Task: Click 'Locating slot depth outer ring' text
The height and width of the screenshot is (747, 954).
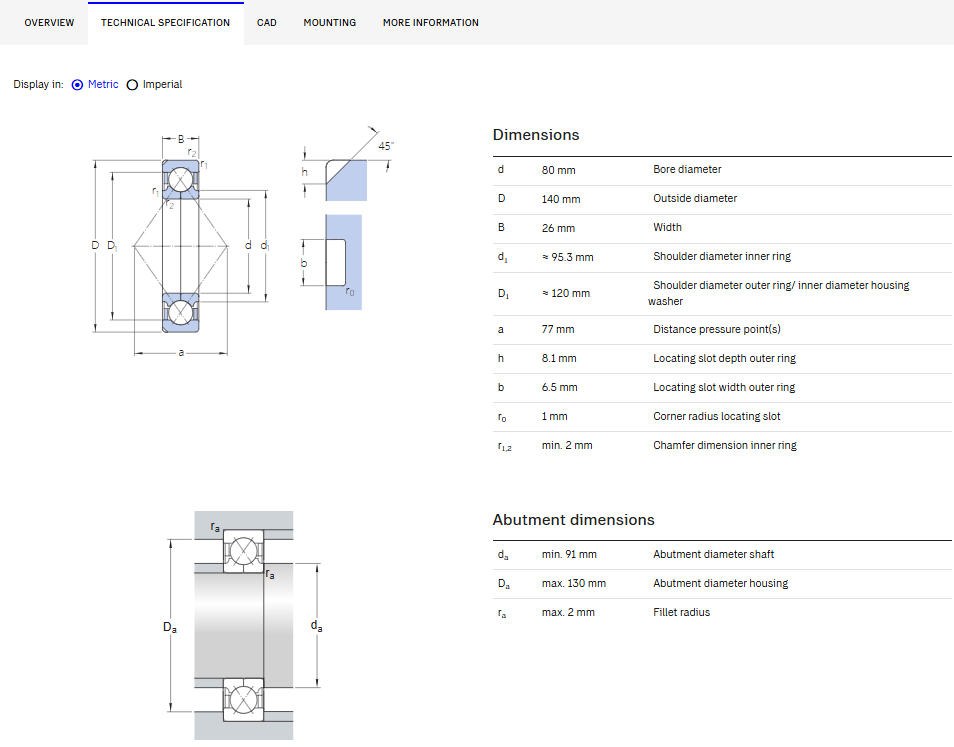Action: pyautogui.click(x=725, y=358)
